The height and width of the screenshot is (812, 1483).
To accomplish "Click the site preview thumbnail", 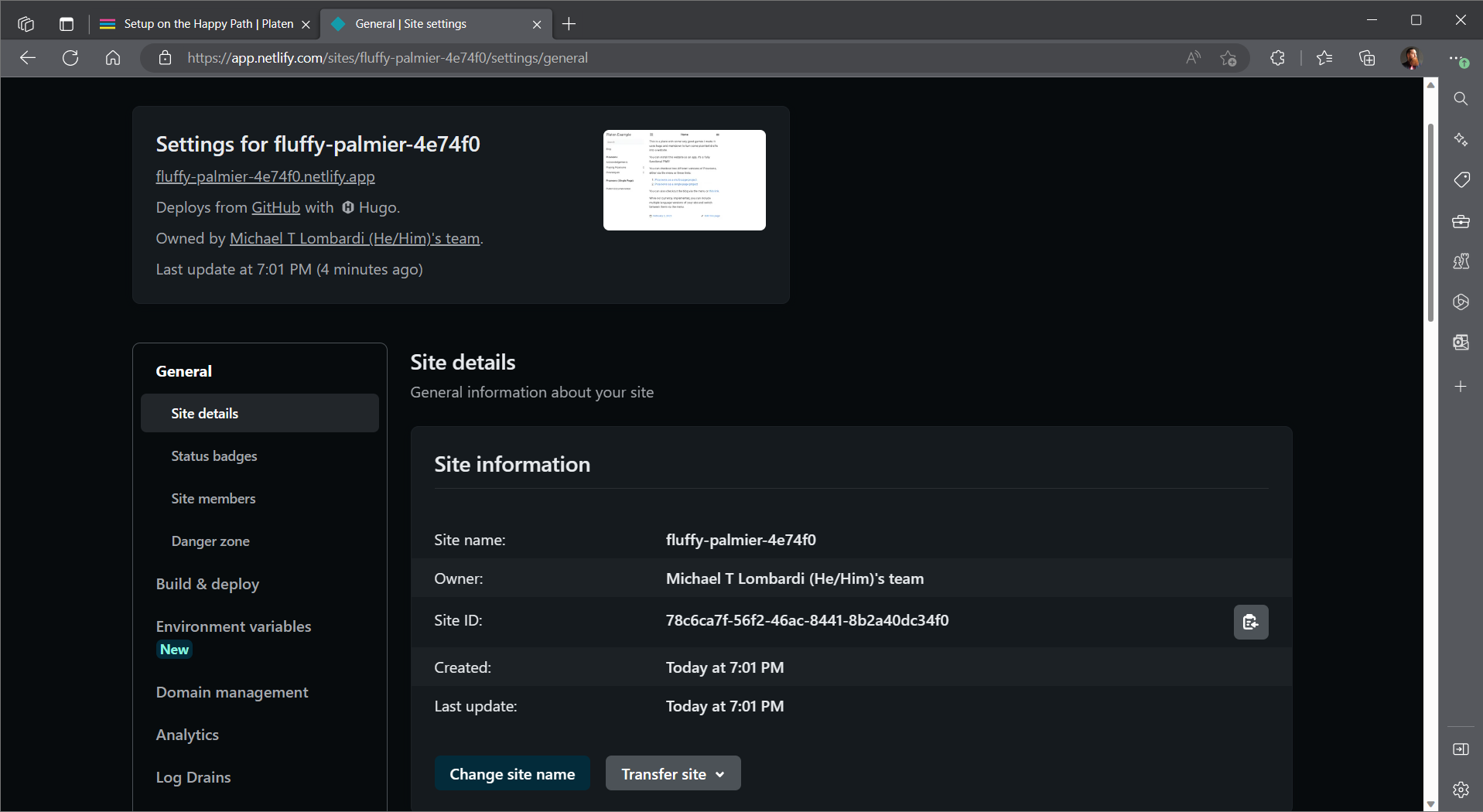I will click(684, 180).
